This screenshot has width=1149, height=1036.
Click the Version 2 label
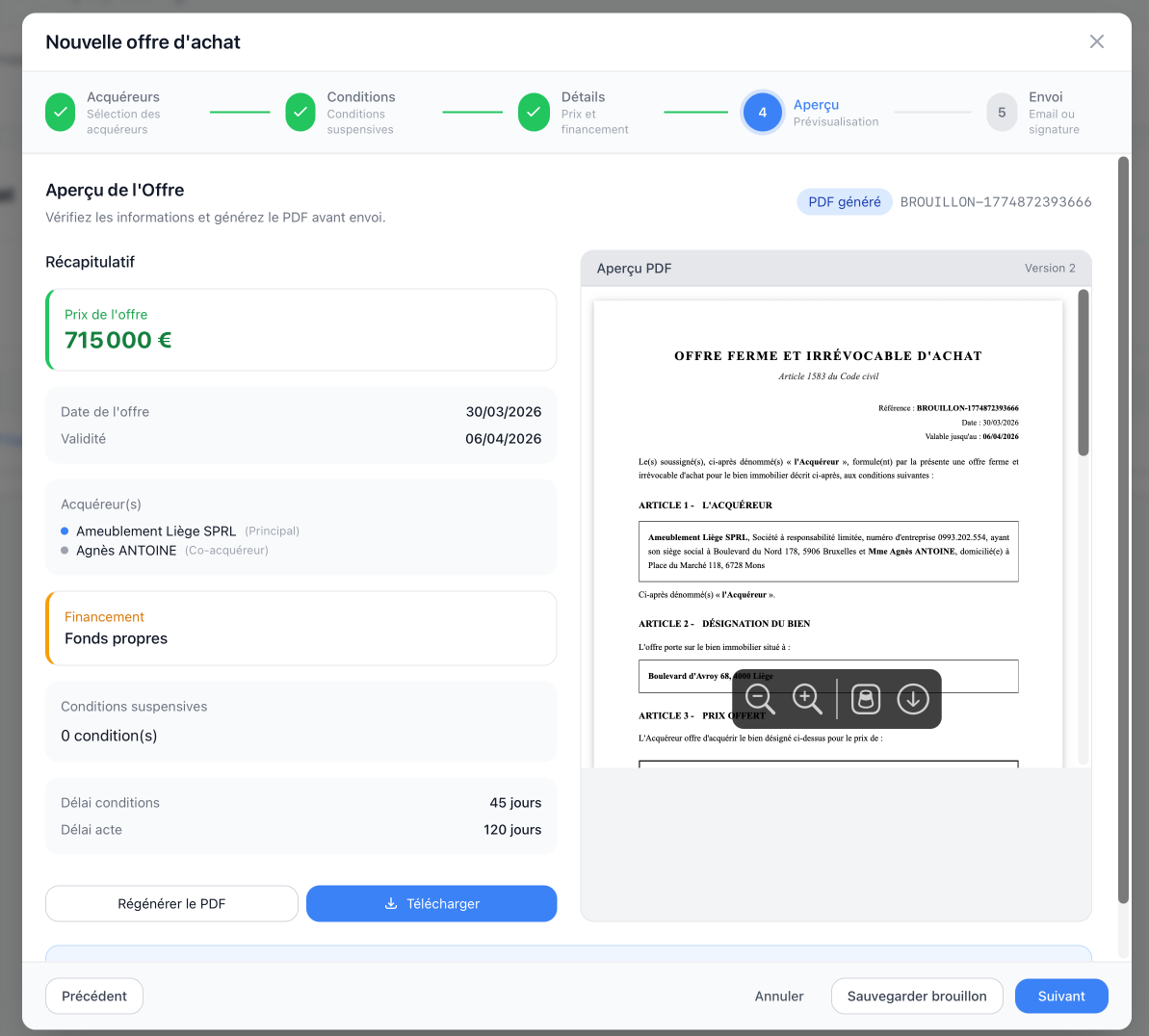[x=1050, y=269]
